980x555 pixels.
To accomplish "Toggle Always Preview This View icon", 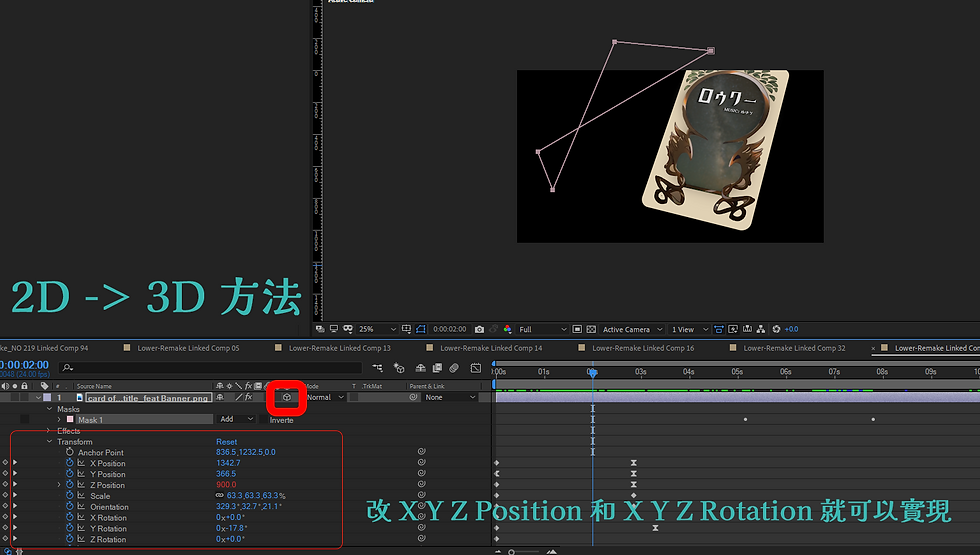I will point(320,329).
